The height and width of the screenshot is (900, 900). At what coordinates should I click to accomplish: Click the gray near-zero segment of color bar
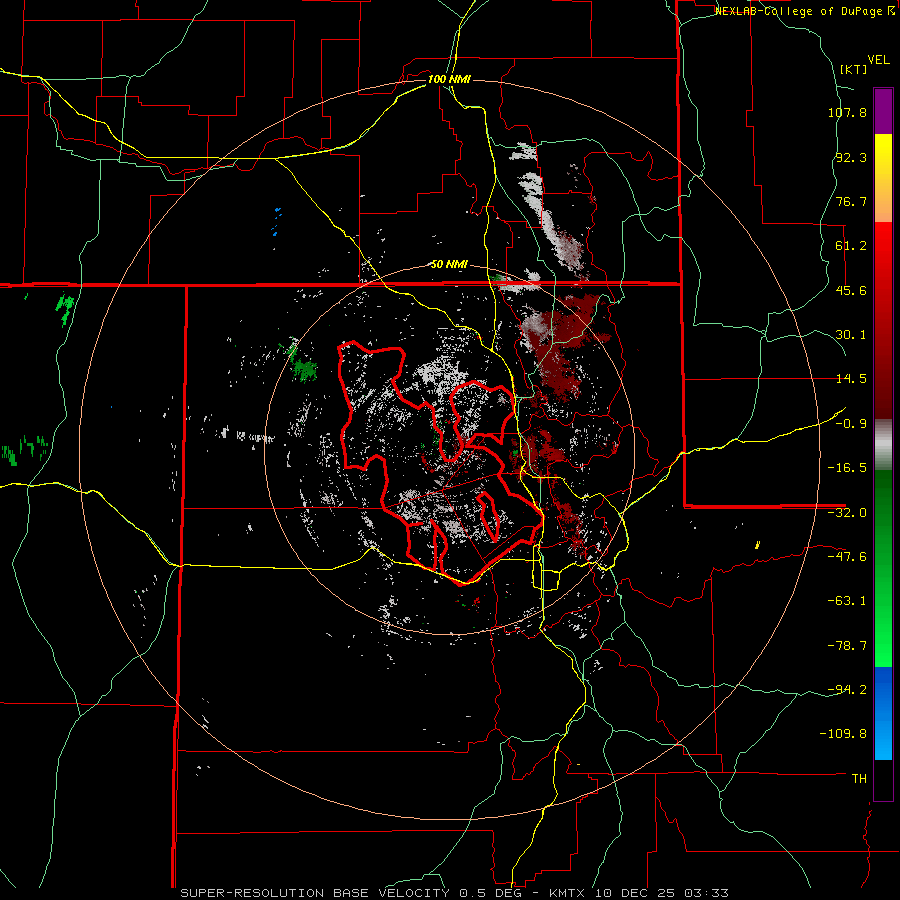883,445
